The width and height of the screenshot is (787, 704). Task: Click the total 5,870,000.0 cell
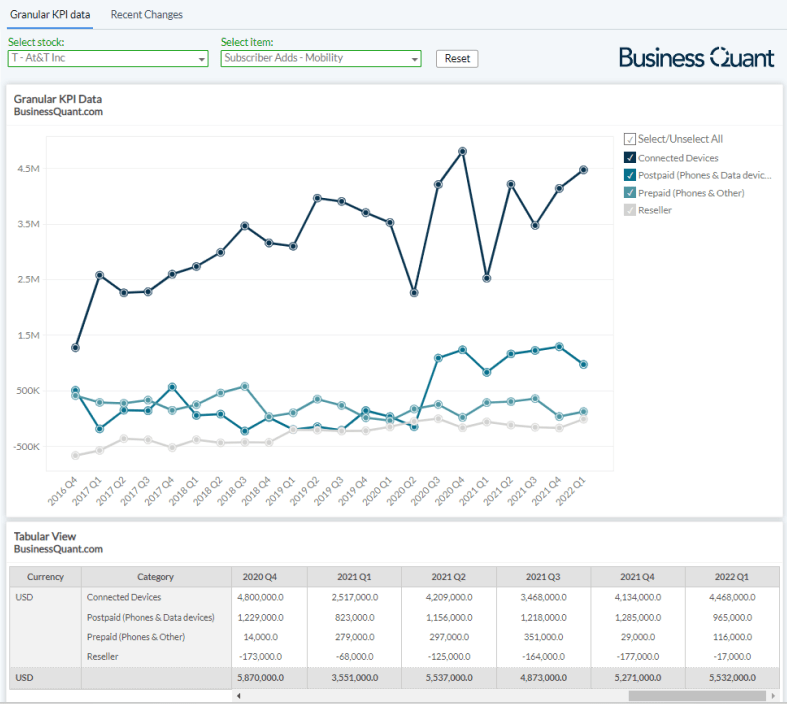coord(260,677)
